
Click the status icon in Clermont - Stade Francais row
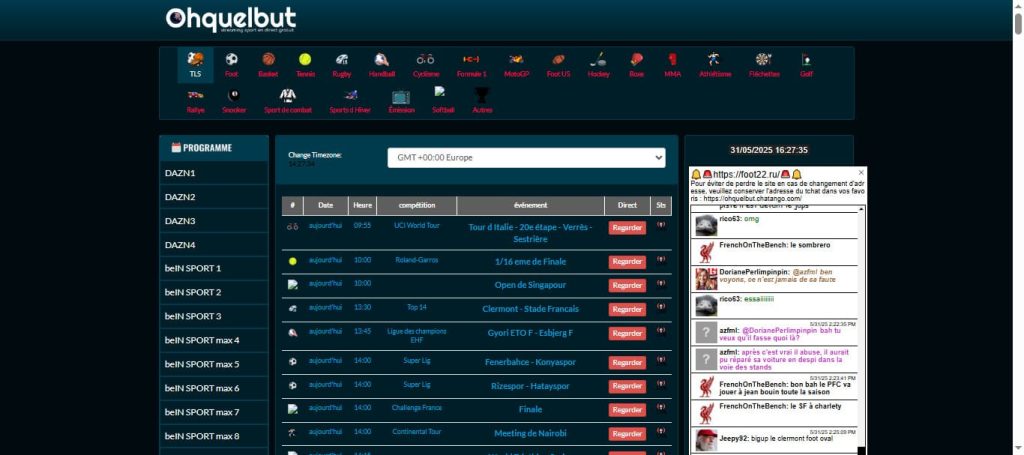(661, 307)
